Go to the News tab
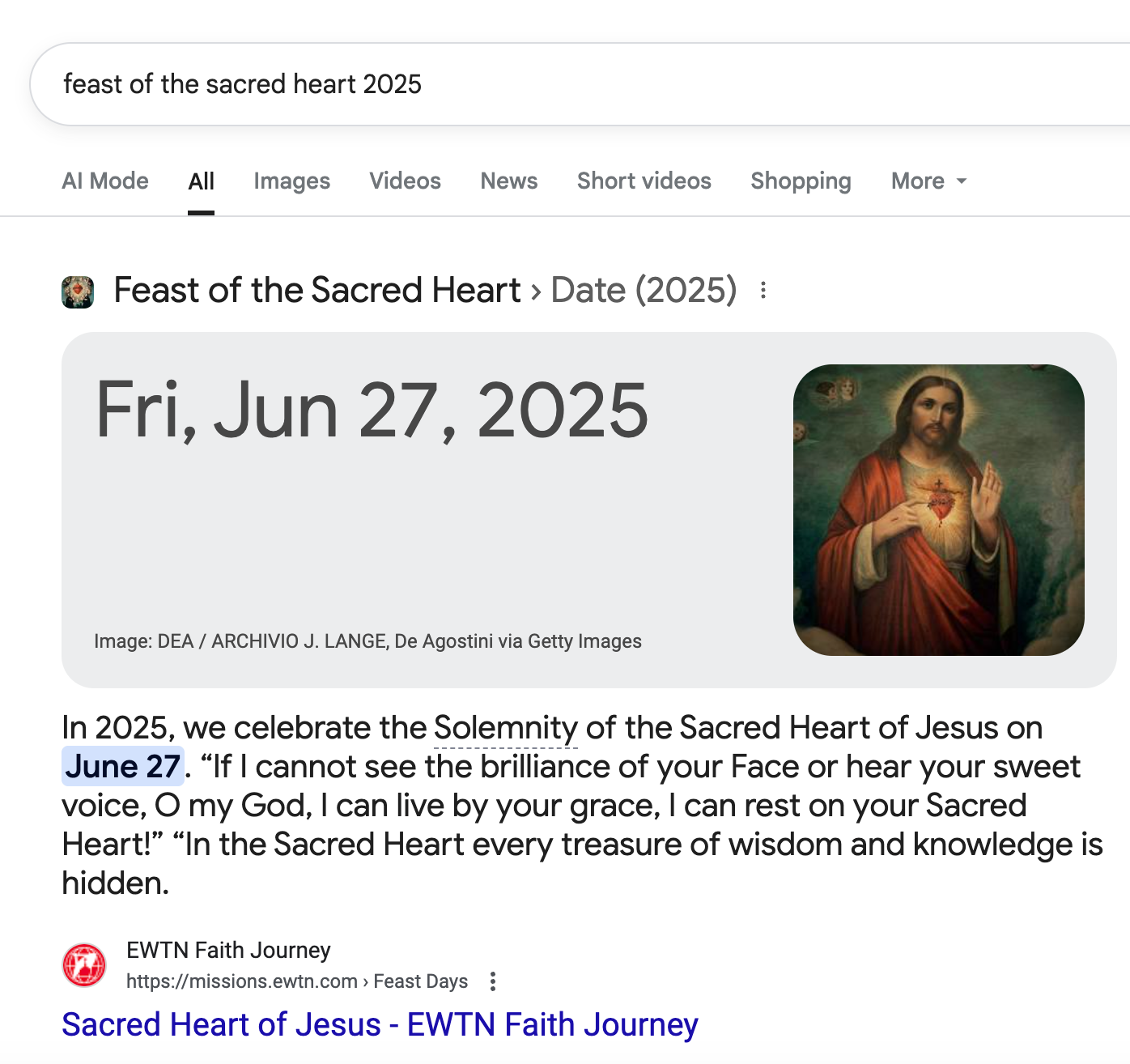The width and height of the screenshot is (1130, 1064). click(508, 181)
